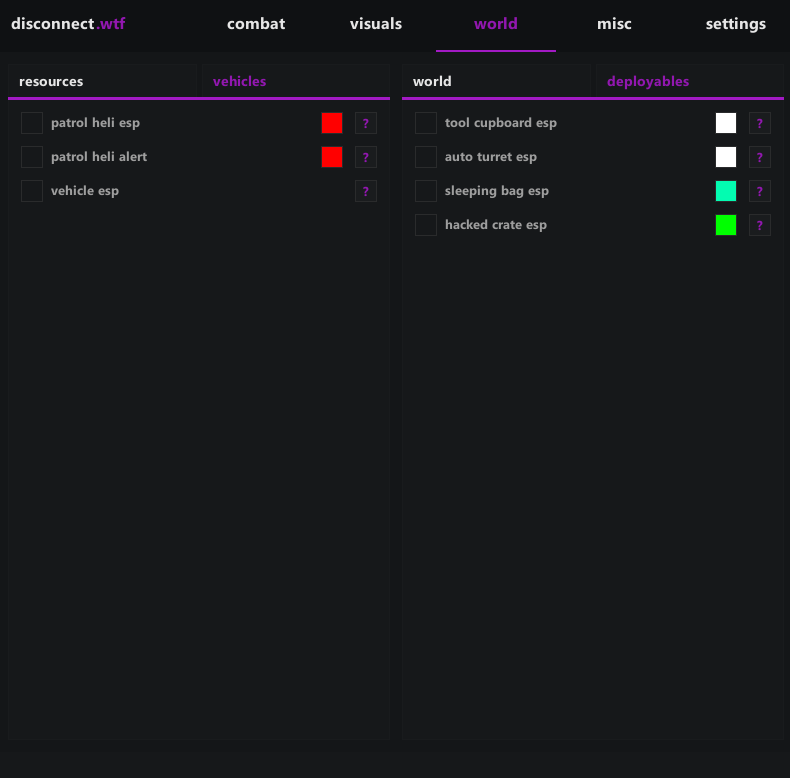Click the disconnect.wtf logo
Screen dimensions: 790x778
[68, 24]
